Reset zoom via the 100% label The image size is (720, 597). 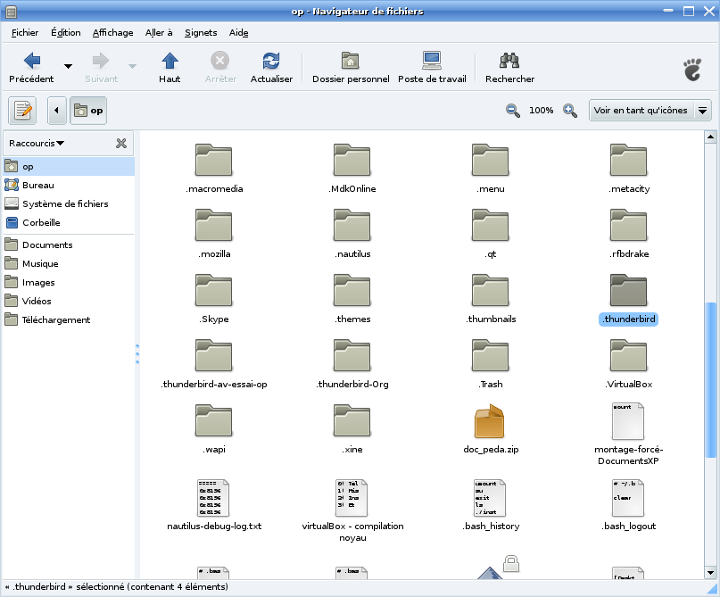(541, 110)
